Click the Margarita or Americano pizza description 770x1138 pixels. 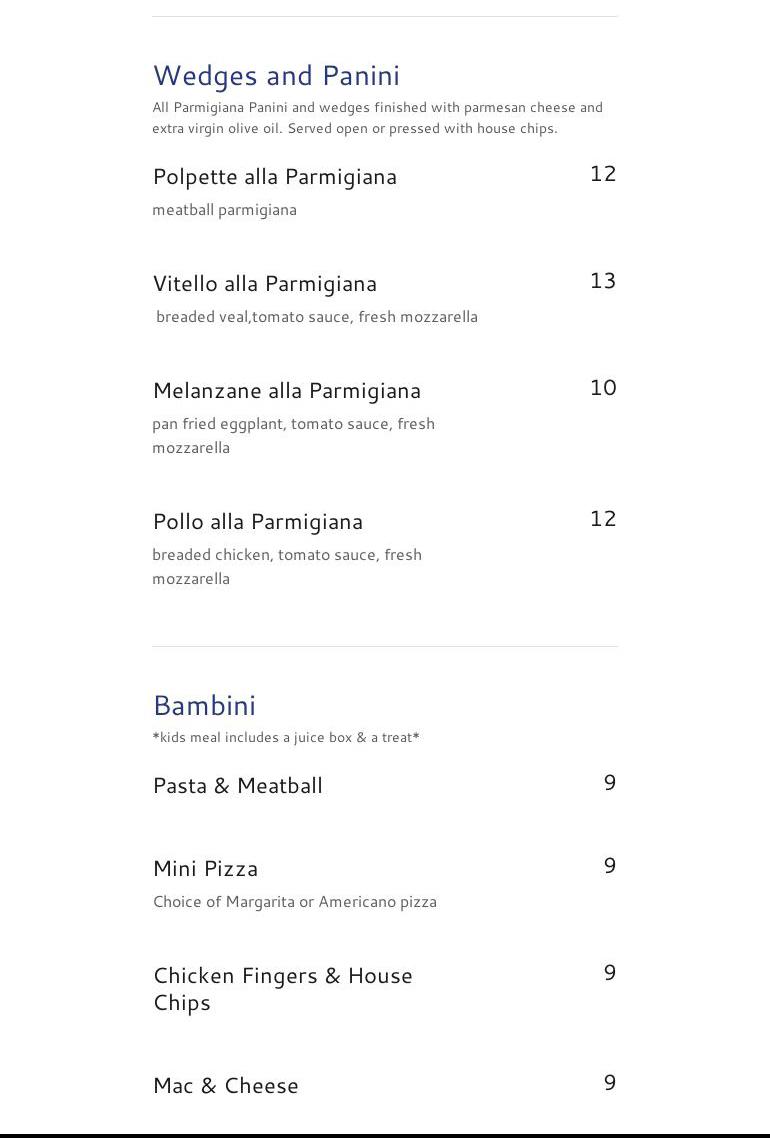(295, 902)
